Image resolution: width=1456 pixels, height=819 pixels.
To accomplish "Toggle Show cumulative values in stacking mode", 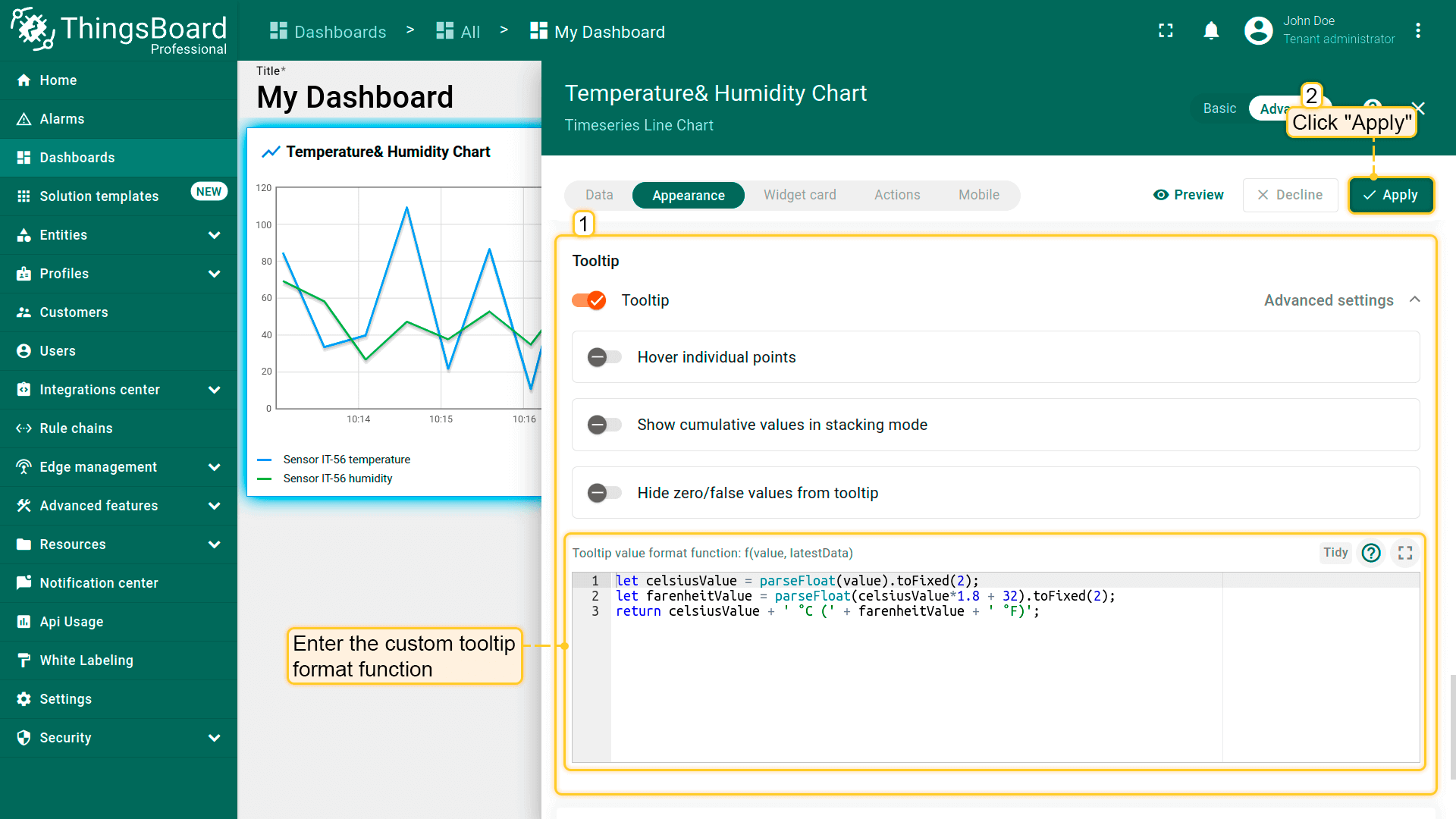I will coord(604,425).
